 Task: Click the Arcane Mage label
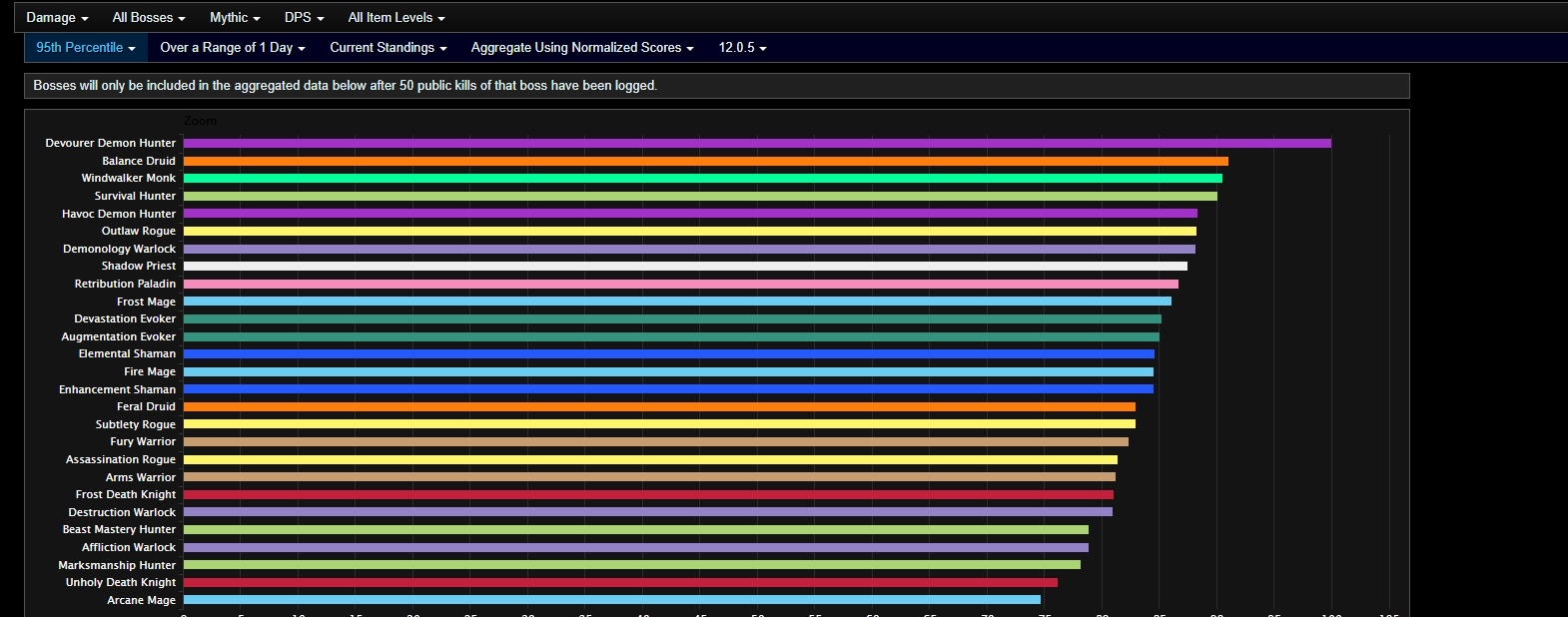[x=141, y=600]
